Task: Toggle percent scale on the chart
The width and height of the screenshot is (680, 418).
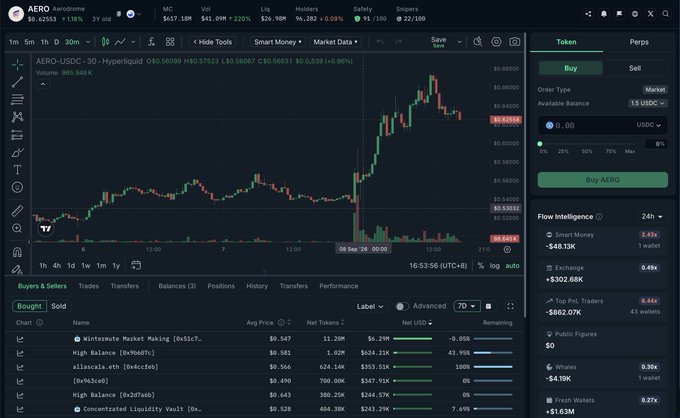Action: click(x=481, y=265)
